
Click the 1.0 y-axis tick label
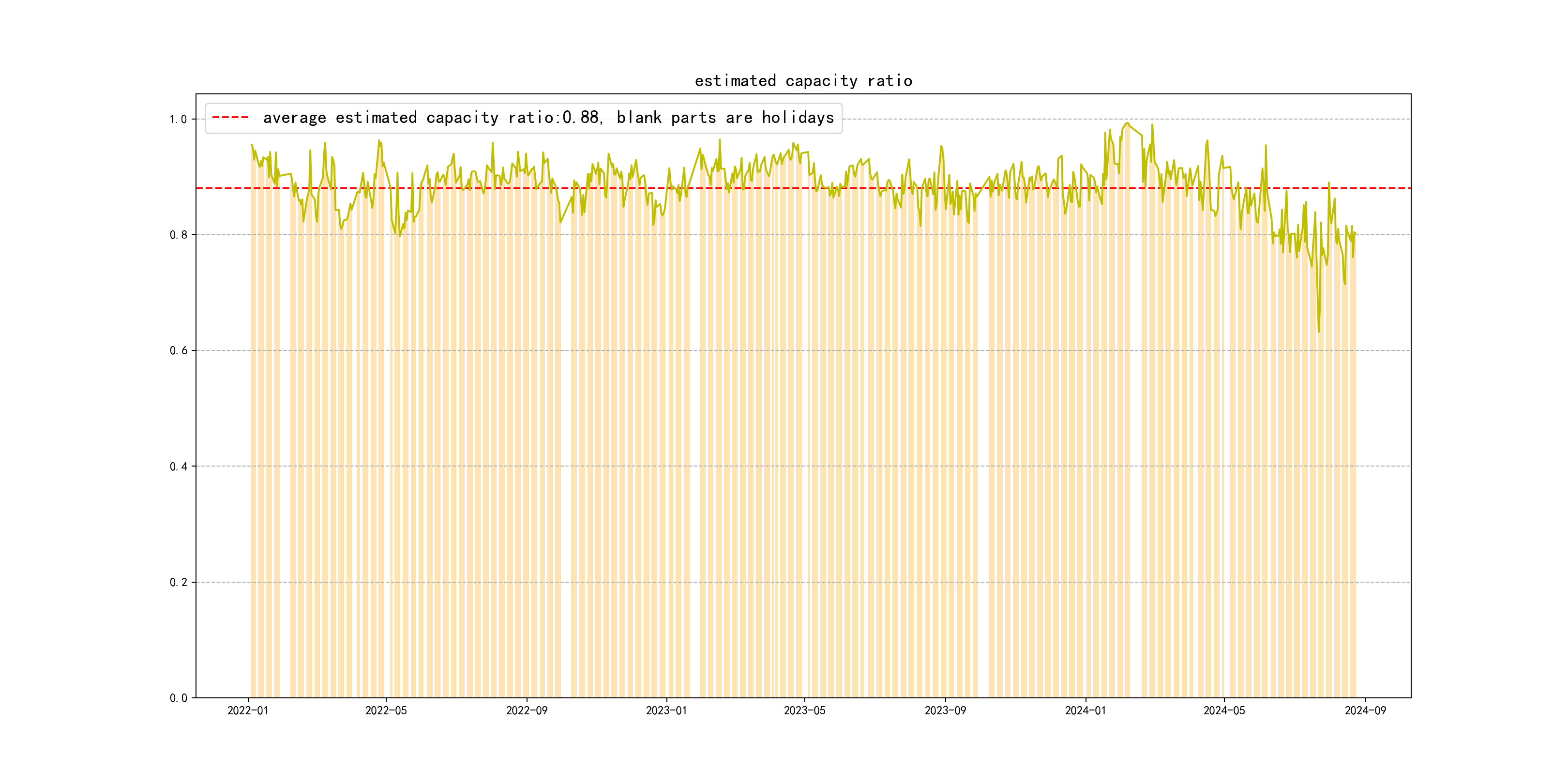point(178,120)
